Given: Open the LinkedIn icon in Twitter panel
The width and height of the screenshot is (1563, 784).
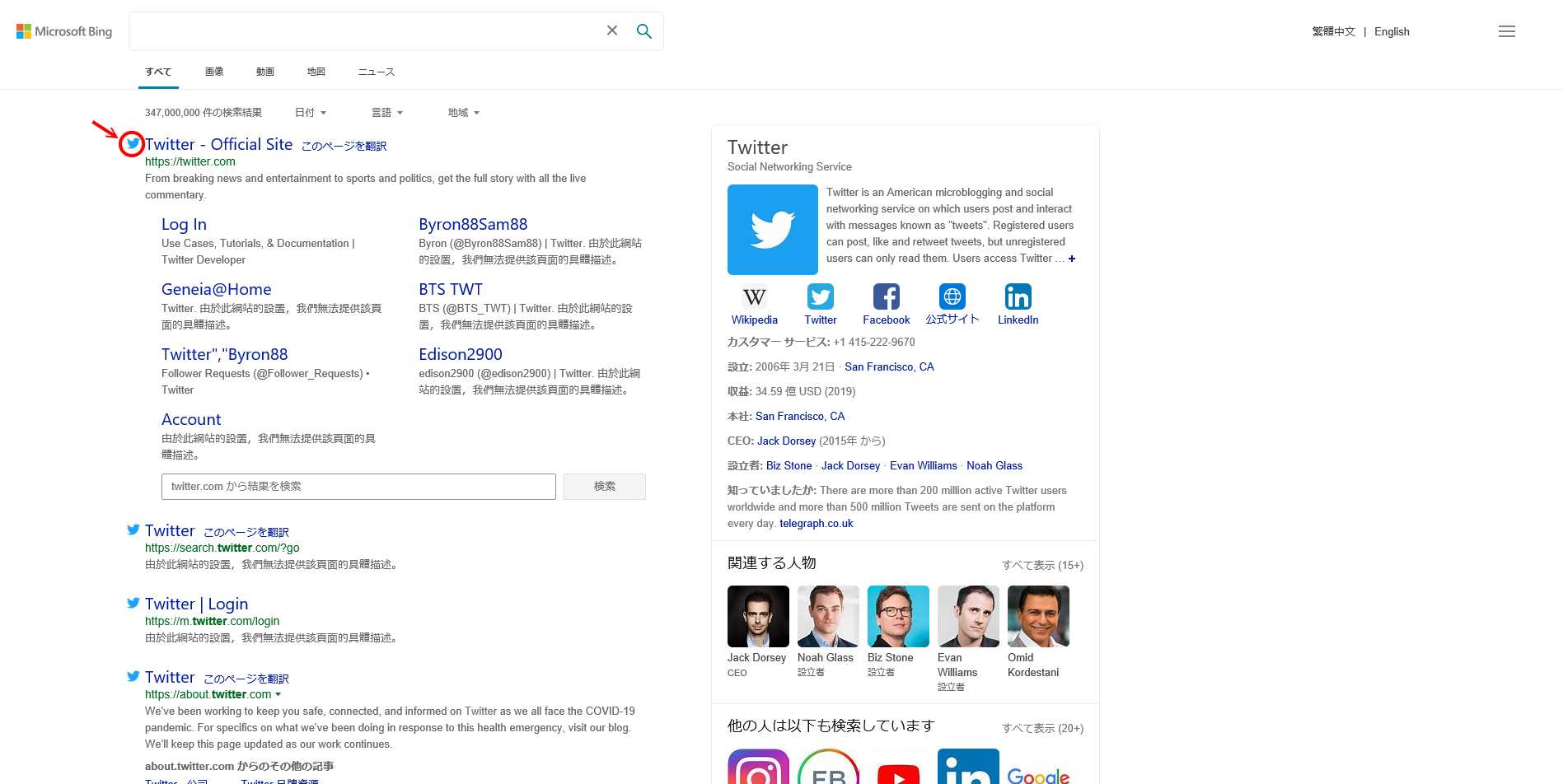Looking at the screenshot, I should click(x=1018, y=296).
